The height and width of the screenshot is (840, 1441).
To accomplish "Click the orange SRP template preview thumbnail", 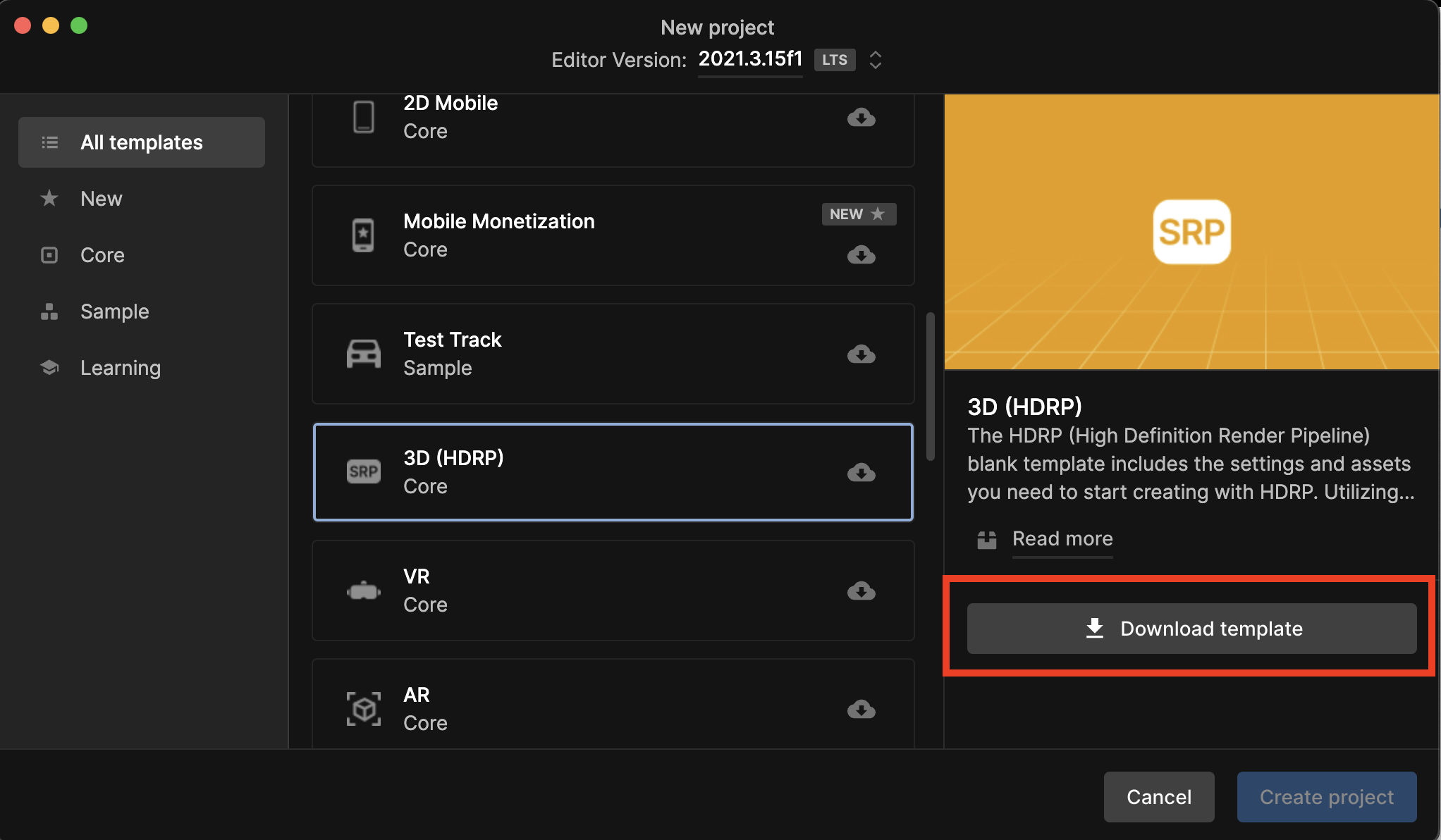I will [x=1191, y=231].
